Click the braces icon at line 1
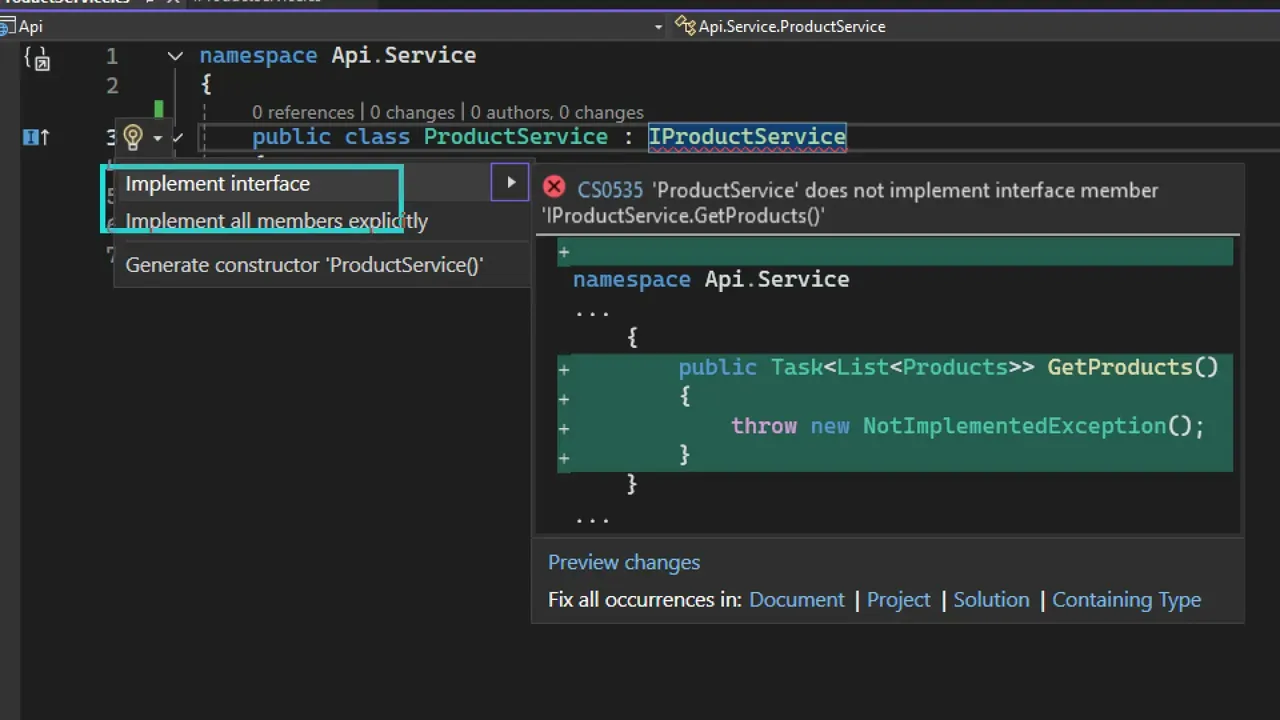The image size is (1280, 720). [36, 58]
